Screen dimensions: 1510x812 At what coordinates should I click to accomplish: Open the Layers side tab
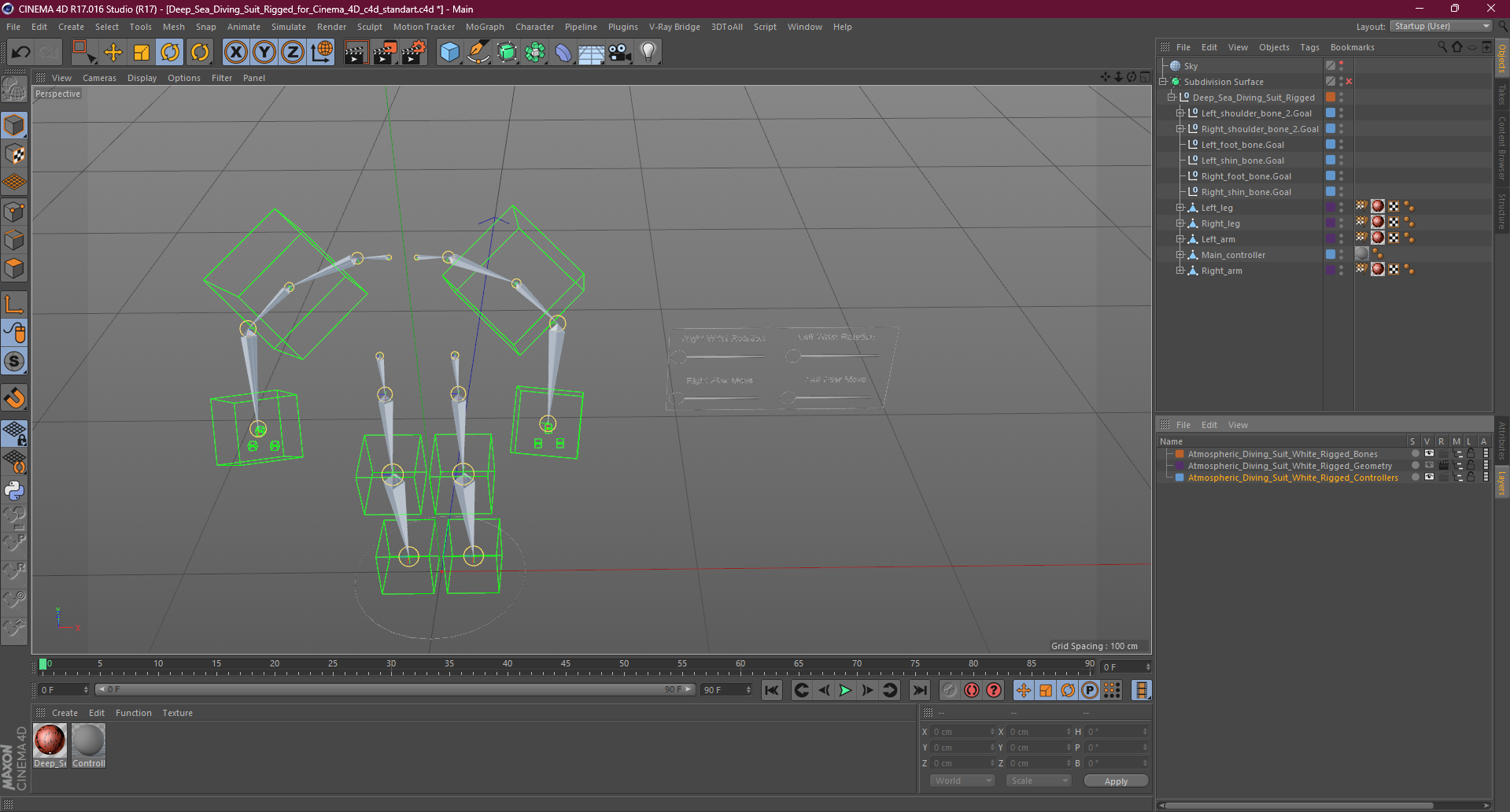click(x=1502, y=483)
